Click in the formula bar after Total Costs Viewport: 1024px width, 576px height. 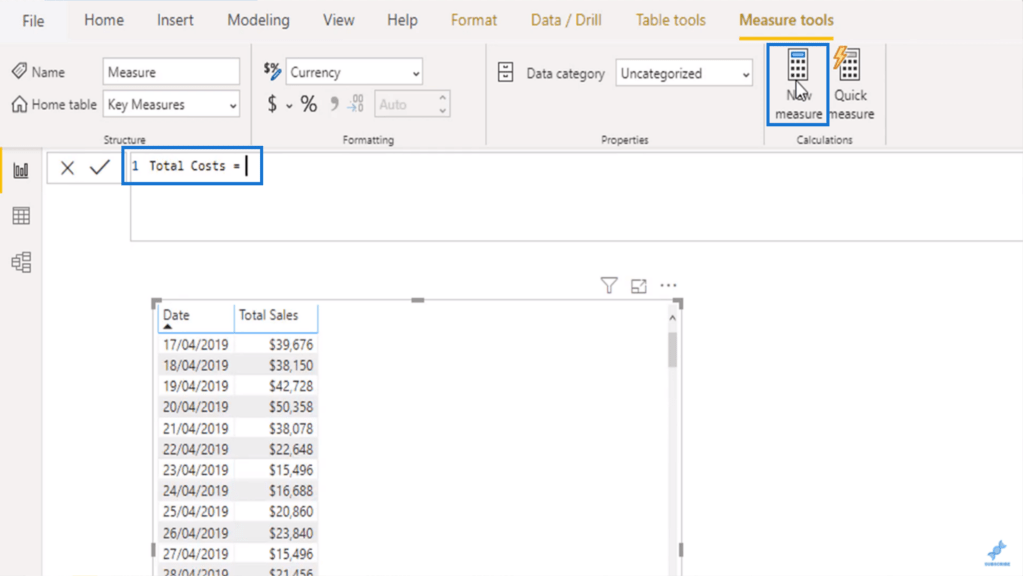click(x=248, y=166)
